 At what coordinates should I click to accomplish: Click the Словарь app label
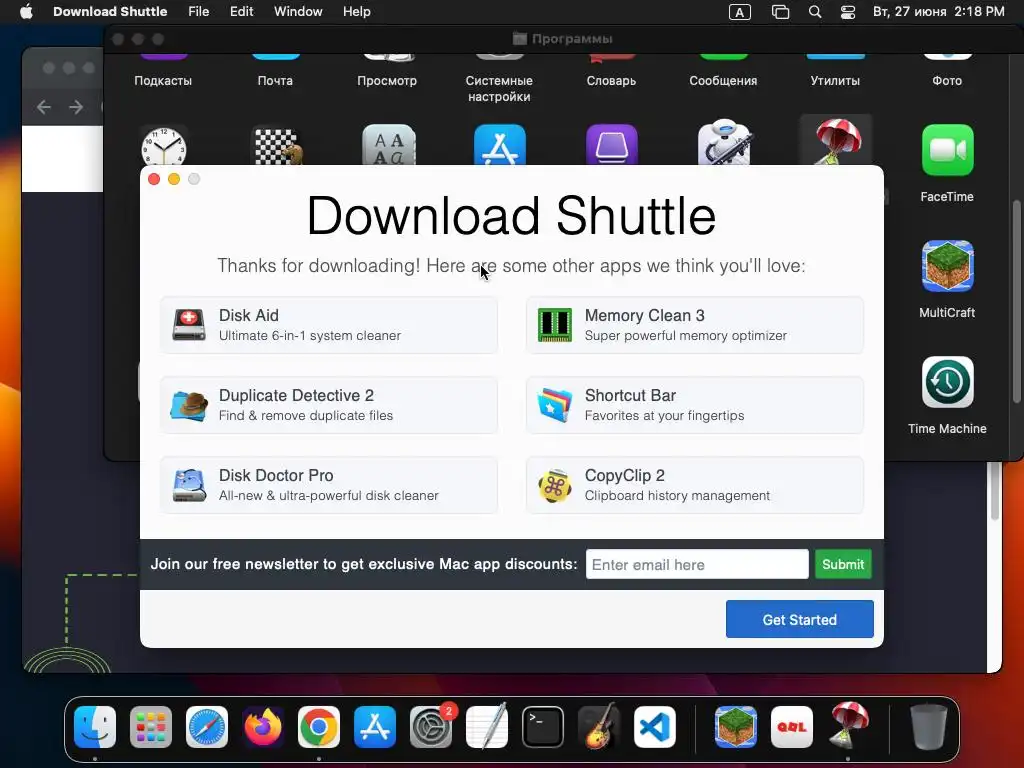coord(611,81)
